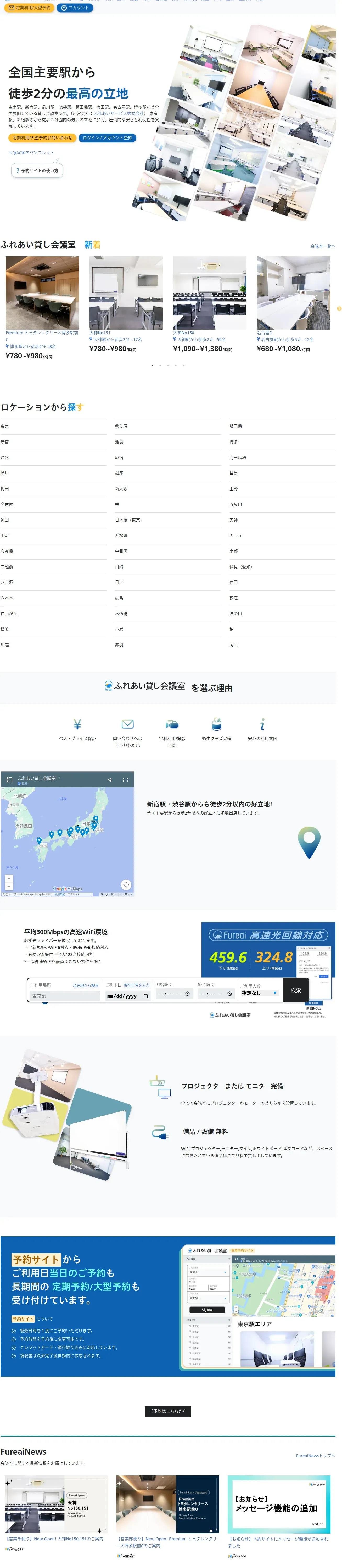Open the 天神No150,151 news thumbnail
The height and width of the screenshot is (1568, 342).
[x=55, y=1503]
